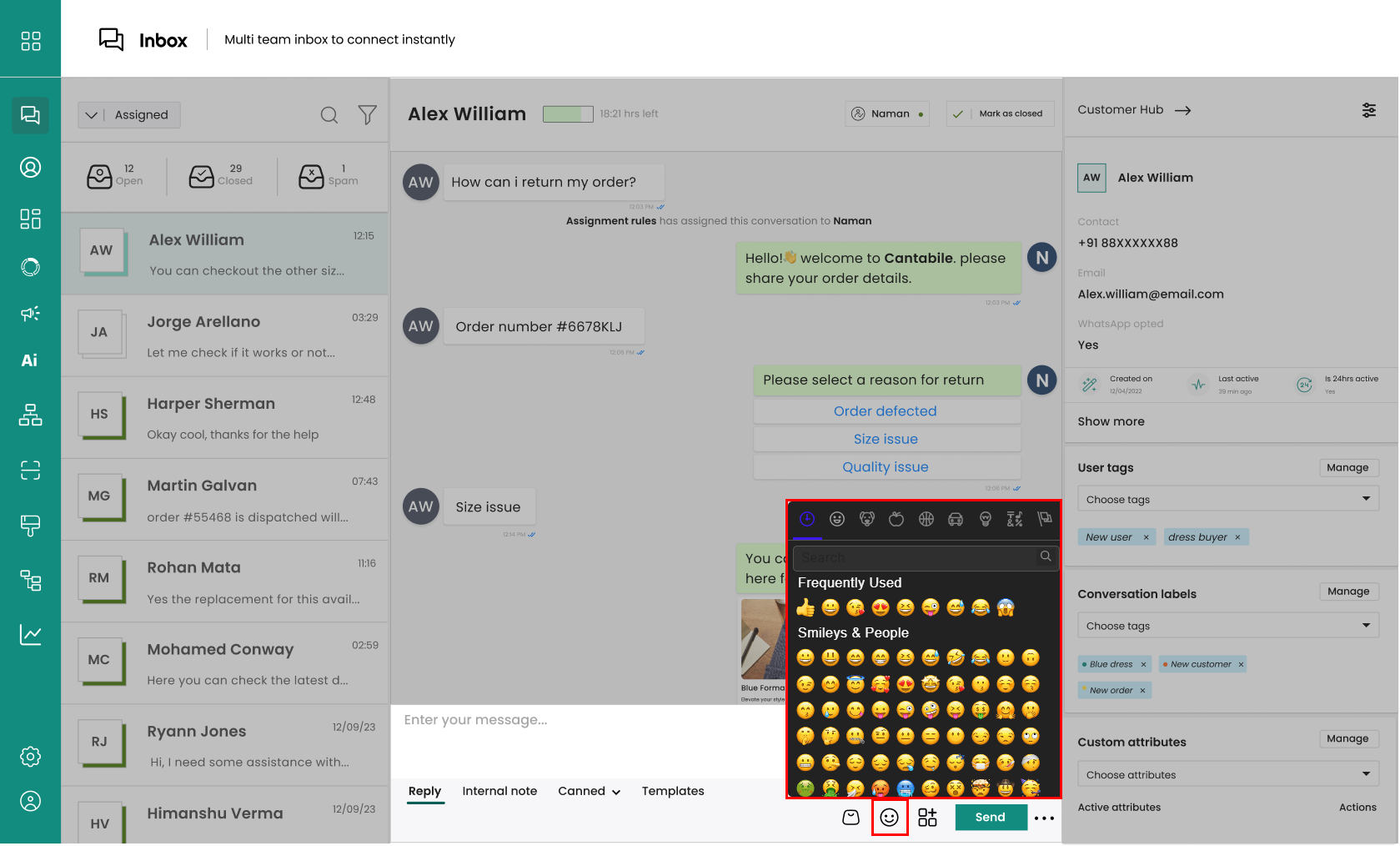
Task: Select the animals emoji category icon
Action: tap(867, 519)
